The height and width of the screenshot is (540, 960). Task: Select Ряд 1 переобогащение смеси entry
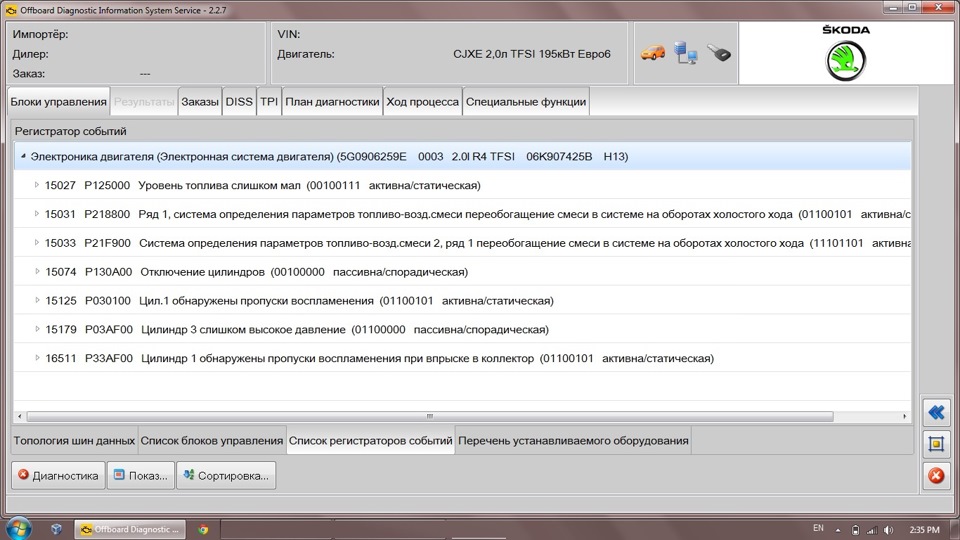click(x=462, y=214)
